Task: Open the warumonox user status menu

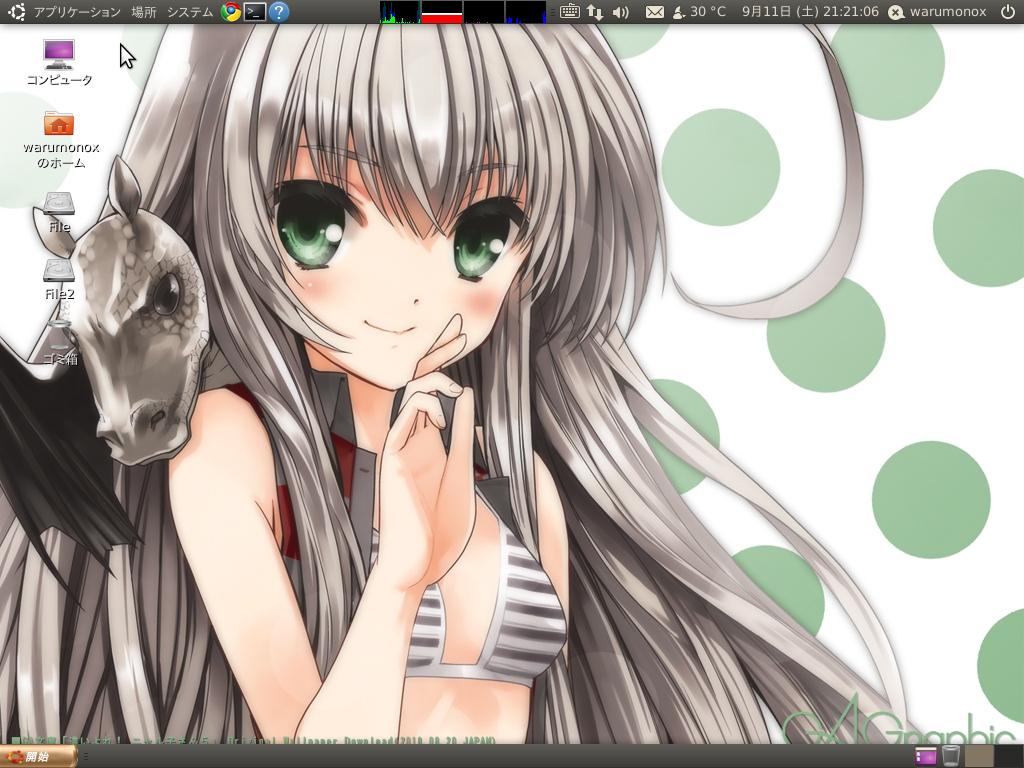Action: click(x=938, y=12)
